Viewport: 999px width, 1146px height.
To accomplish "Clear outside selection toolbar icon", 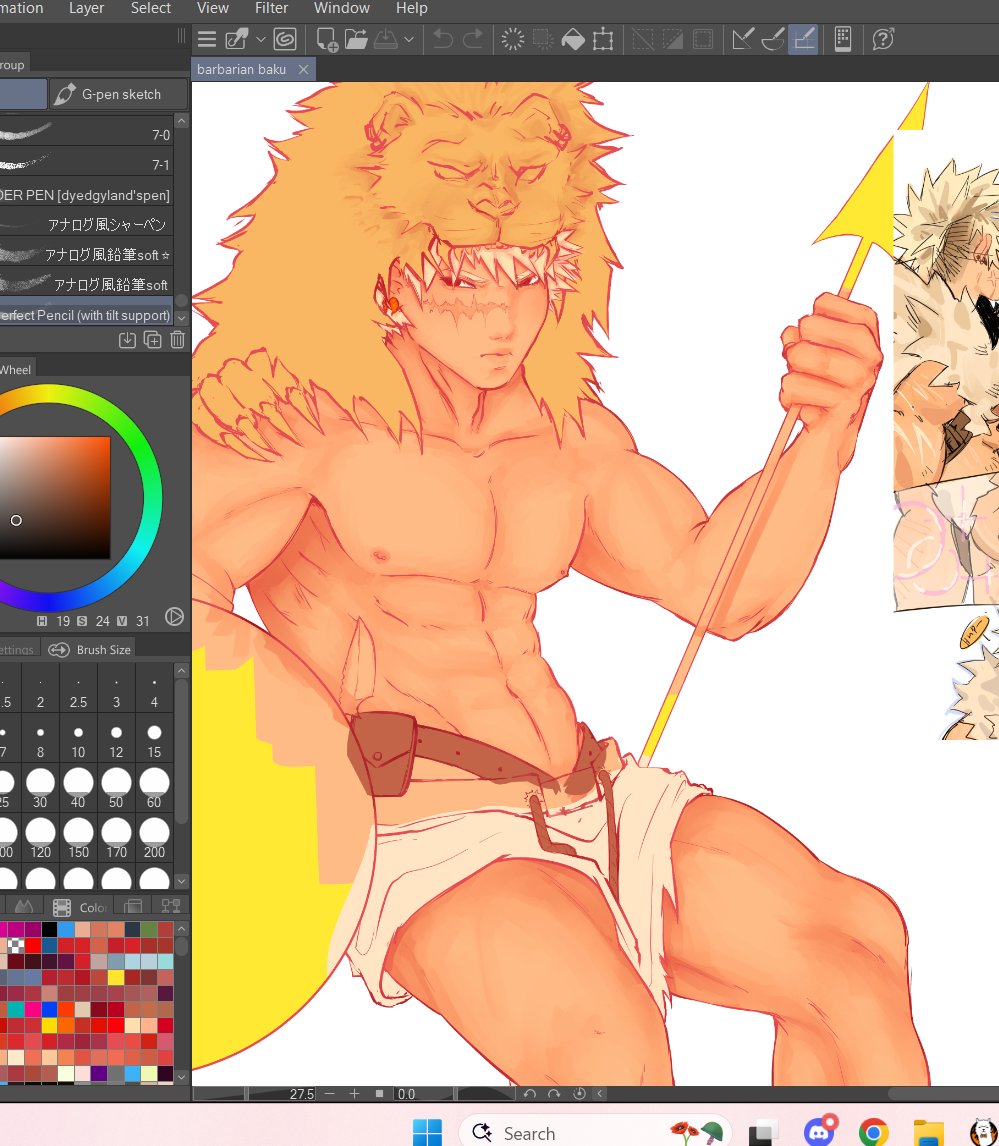I will tap(543, 39).
